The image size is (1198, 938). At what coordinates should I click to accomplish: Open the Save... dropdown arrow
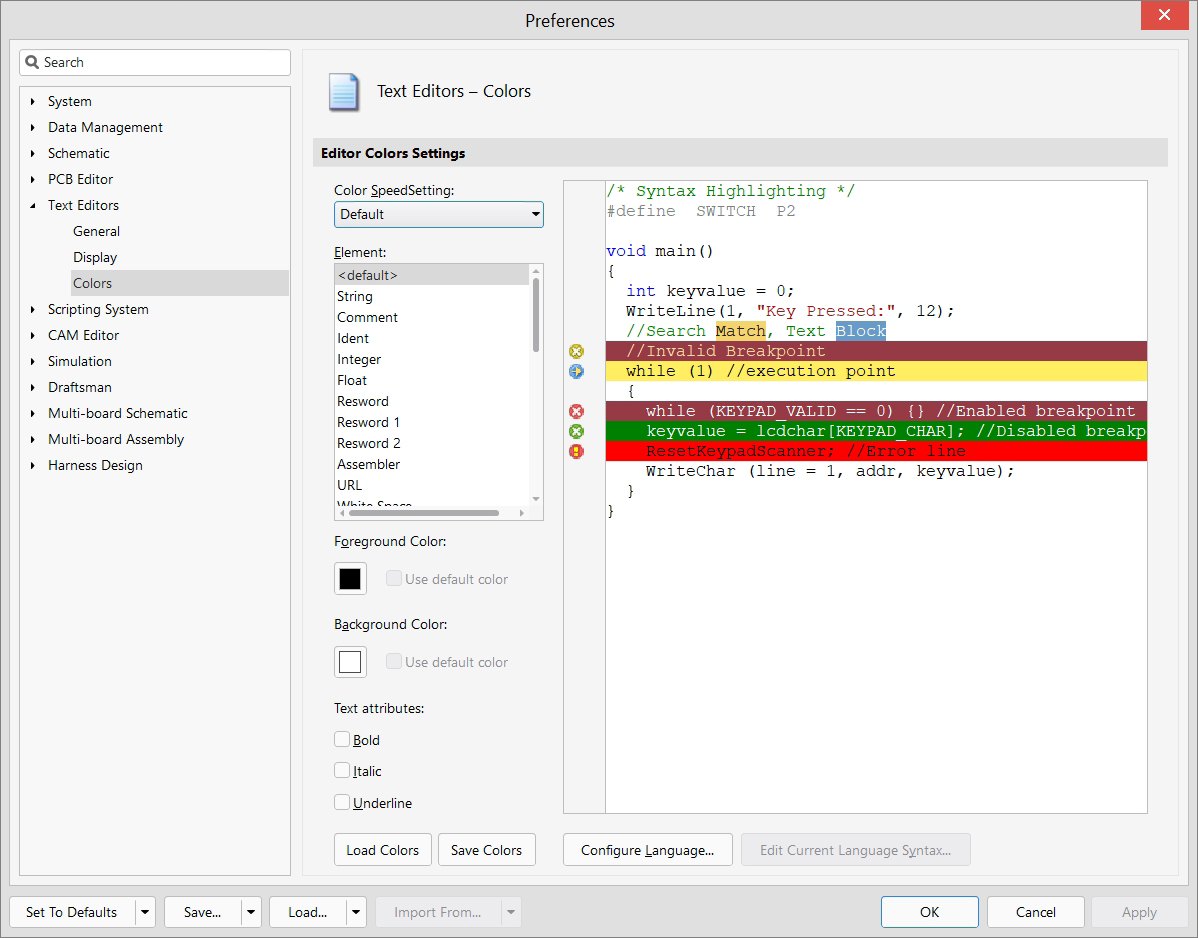click(251, 912)
